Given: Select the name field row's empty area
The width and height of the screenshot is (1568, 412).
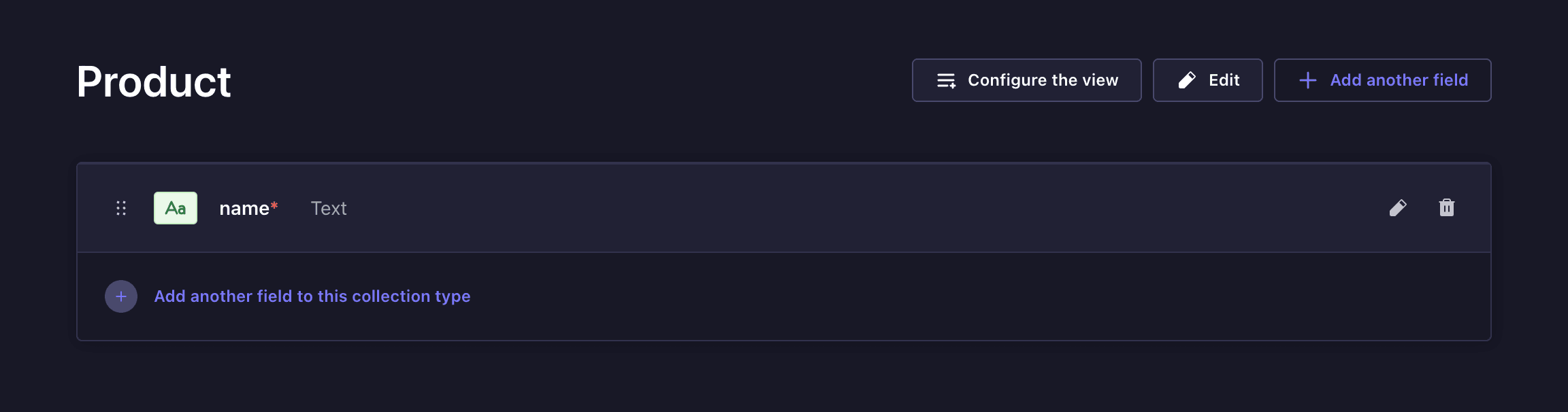Looking at the screenshot, I should point(864,208).
